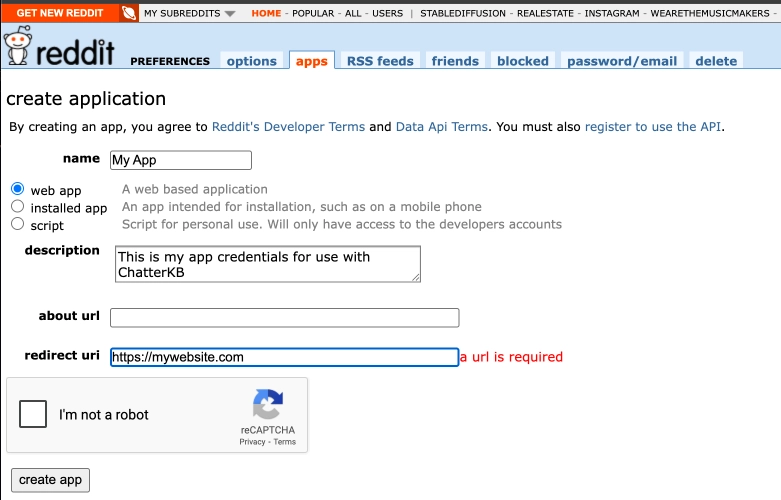Viewport: 781px width, 500px height.
Task: Open the WeAreTheMusicMakers subreddit link
Action: point(710,13)
